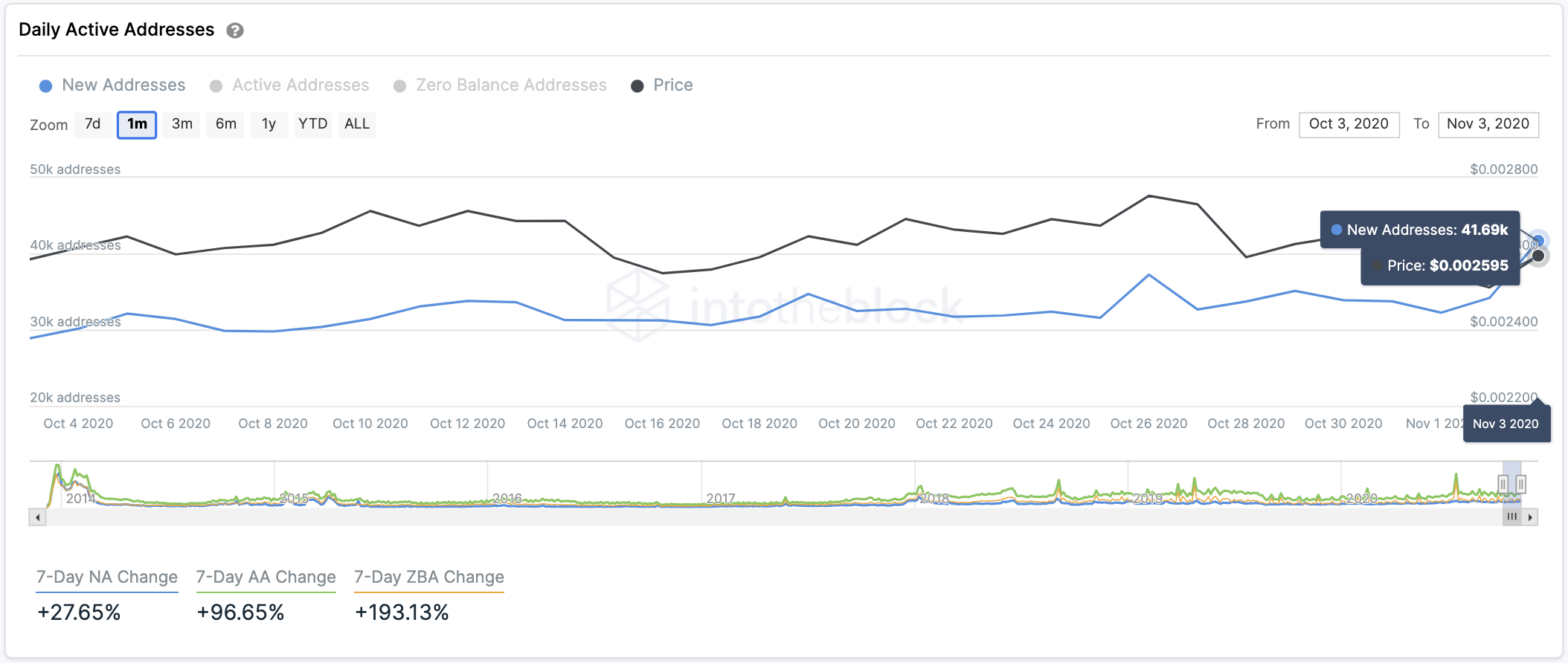
Task: Hide the Price series
Action: coord(661,85)
